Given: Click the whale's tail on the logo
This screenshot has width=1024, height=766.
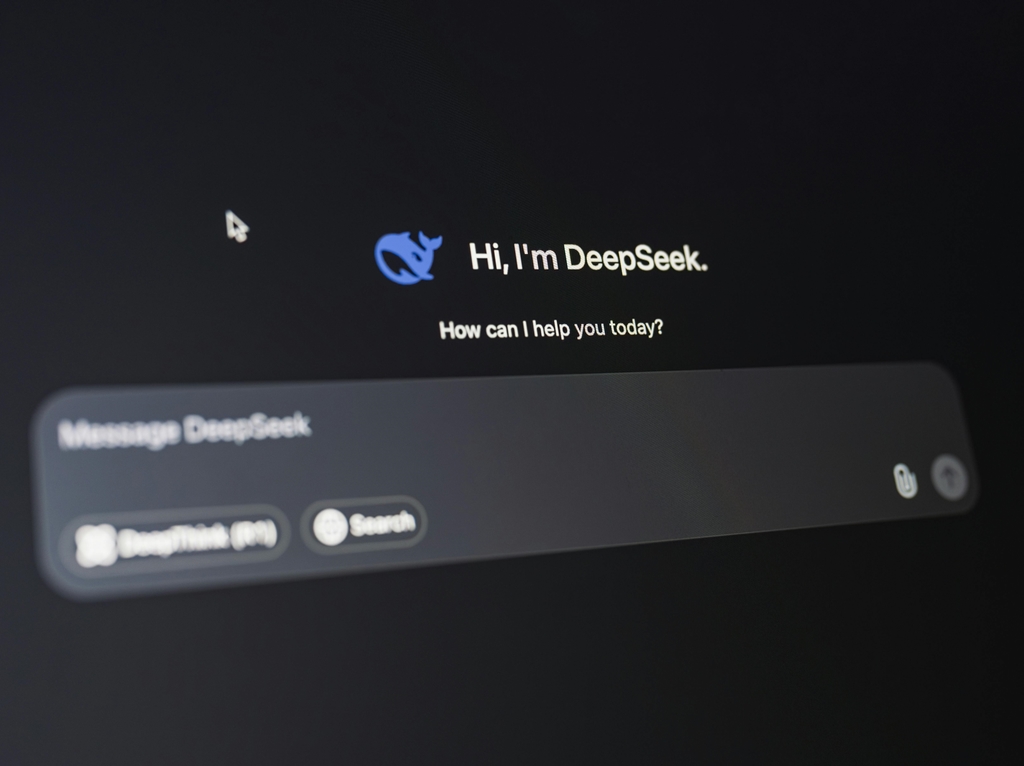Looking at the screenshot, I should (431, 242).
